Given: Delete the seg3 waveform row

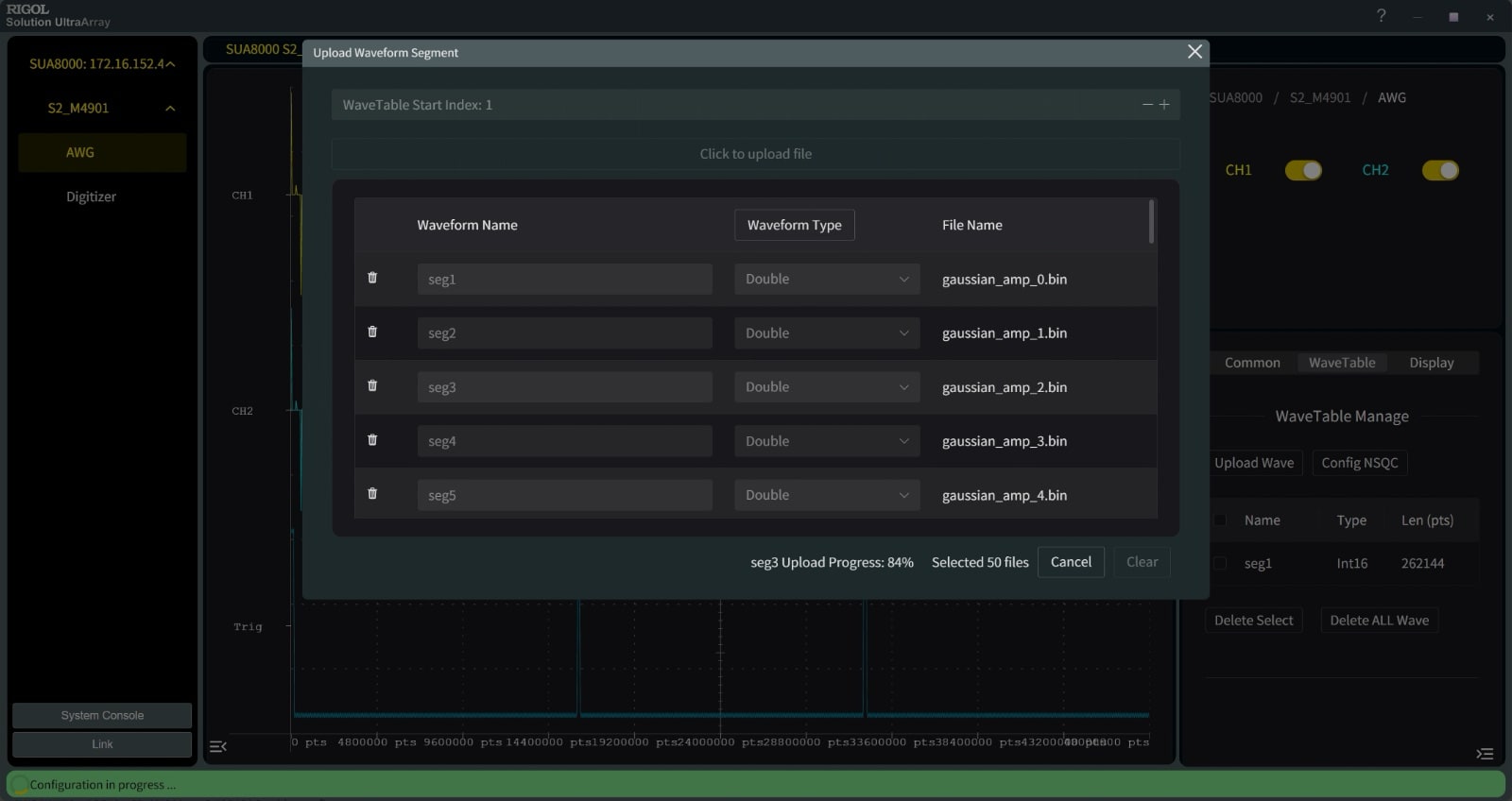Looking at the screenshot, I should click(x=372, y=385).
